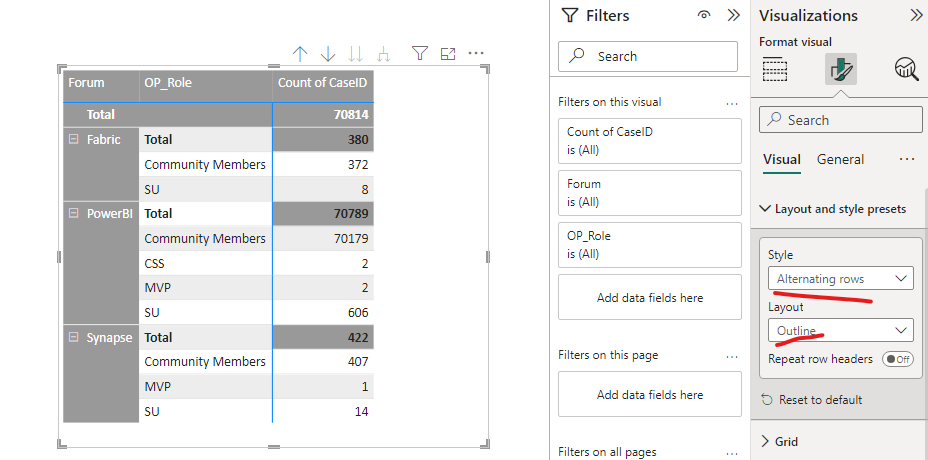Screen dimensions: 928x460
Task: Open the Forum filter card
Action: (650, 193)
